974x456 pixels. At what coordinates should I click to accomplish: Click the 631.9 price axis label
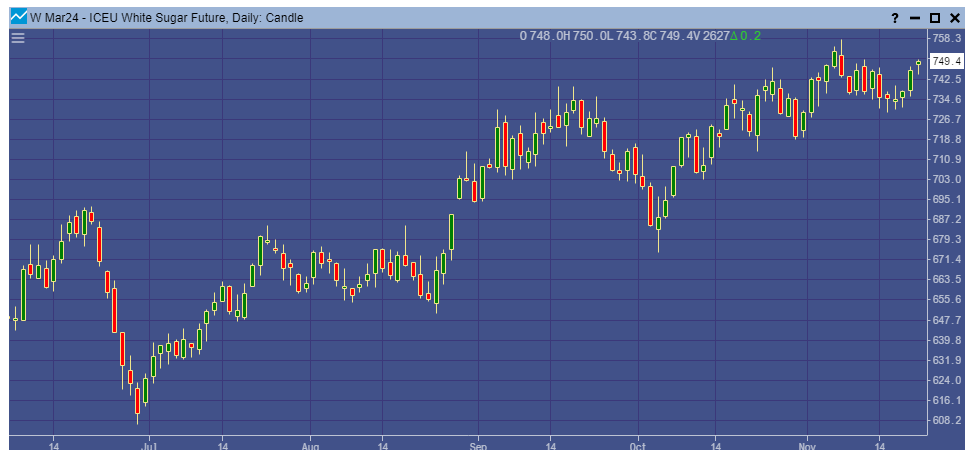point(946,360)
